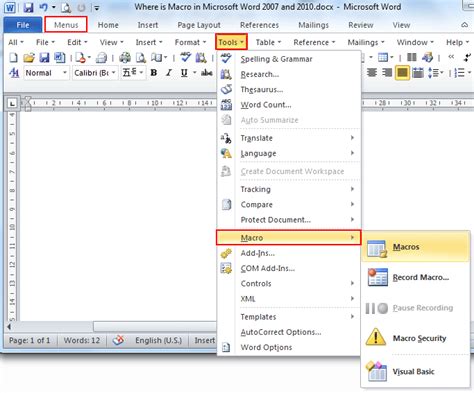
Task: Click the Open folder icon
Action: [x=29, y=58]
